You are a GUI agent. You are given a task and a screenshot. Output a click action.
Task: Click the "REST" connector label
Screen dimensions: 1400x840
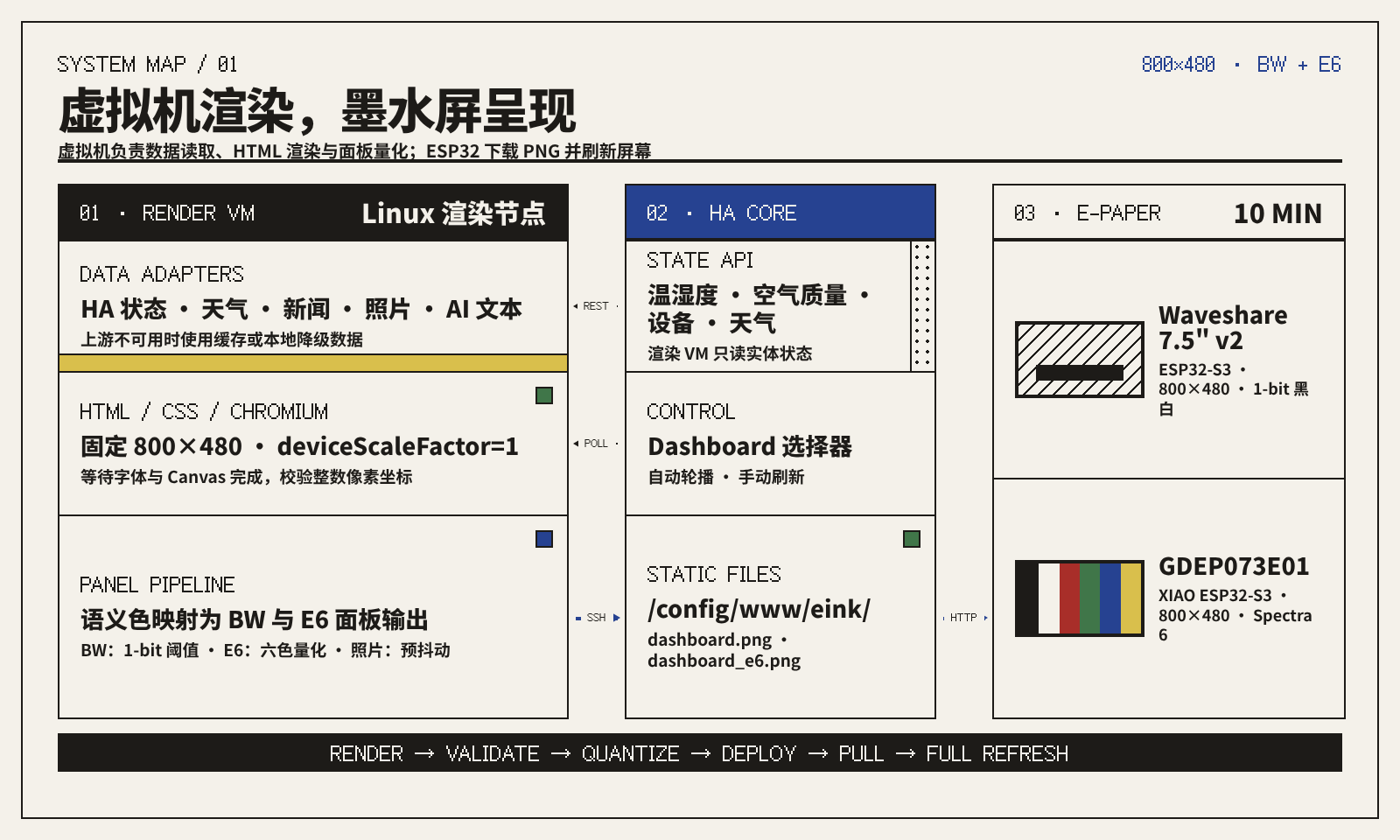pos(596,306)
